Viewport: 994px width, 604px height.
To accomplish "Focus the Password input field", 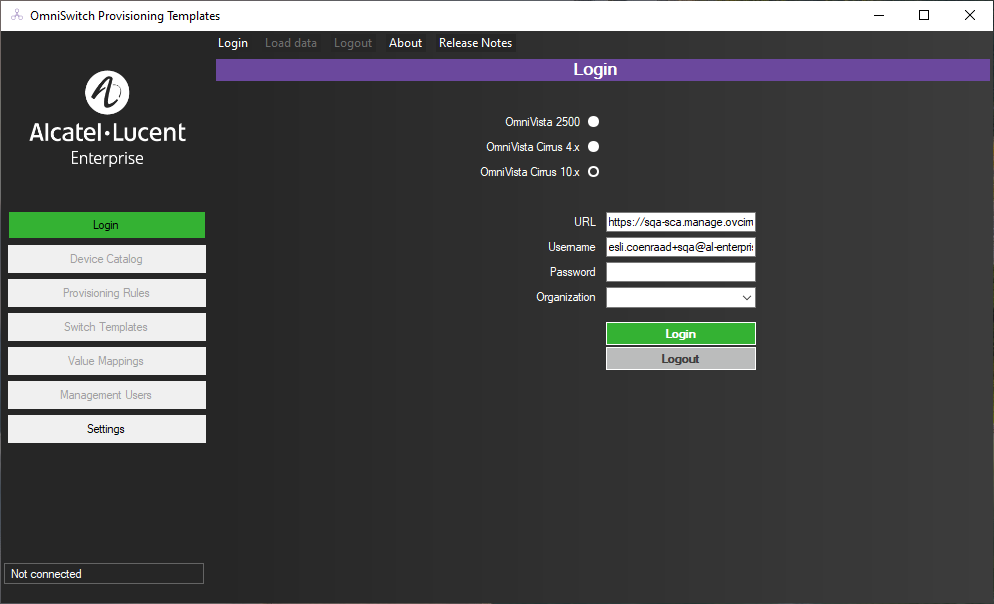I will [x=680, y=272].
